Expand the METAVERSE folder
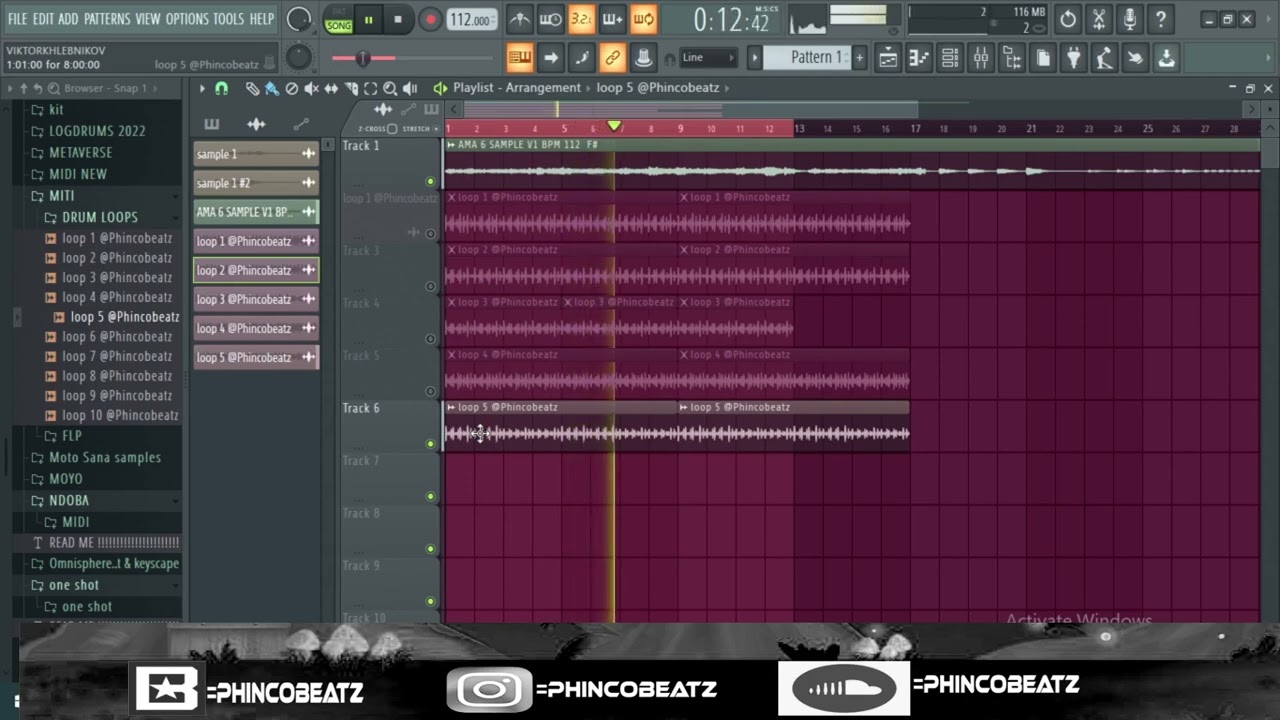Screen dimensions: 1280x720 click(x=81, y=153)
